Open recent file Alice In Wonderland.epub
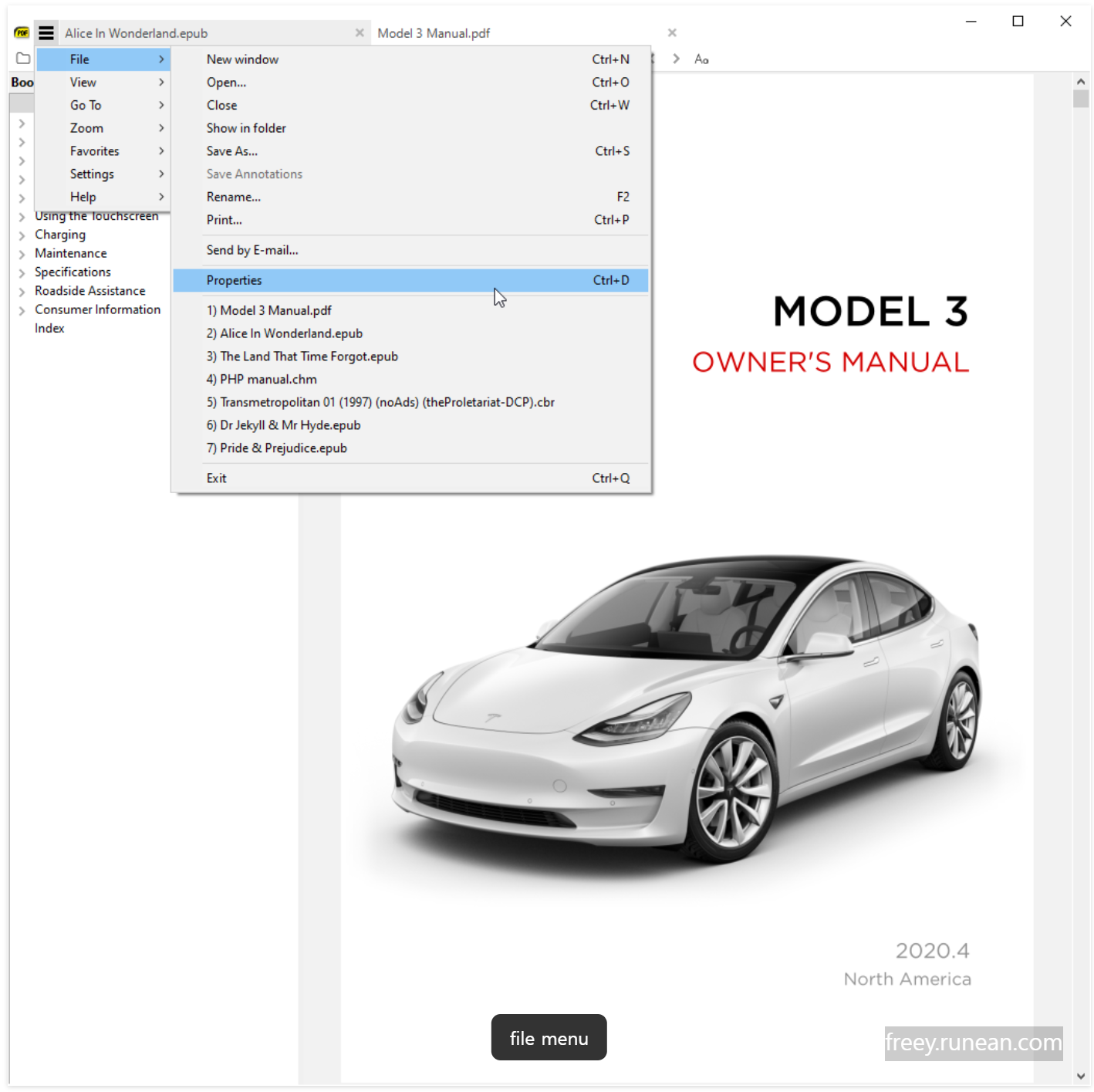The image size is (1094, 1092). click(410, 333)
